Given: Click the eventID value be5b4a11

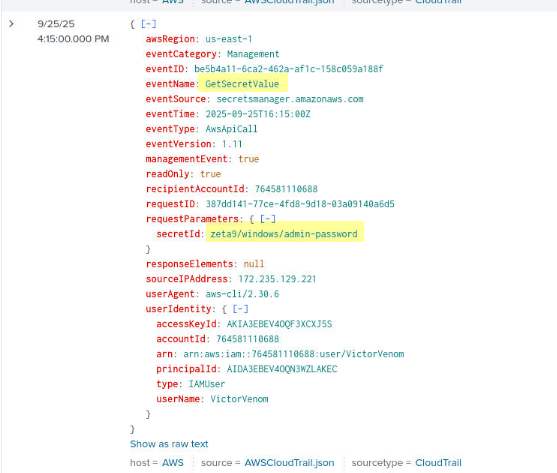Looking at the screenshot, I should 288,69.
